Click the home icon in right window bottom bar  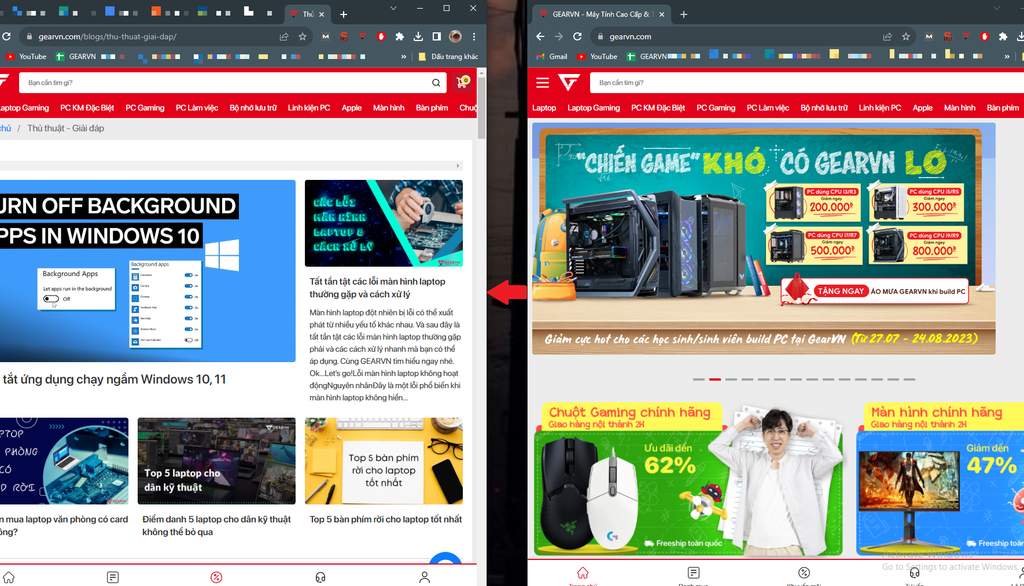[583, 573]
